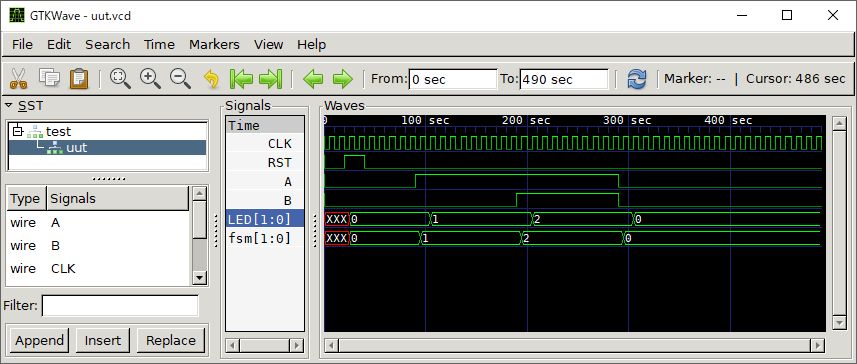Find previous edge with green left arrow

pos(313,79)
